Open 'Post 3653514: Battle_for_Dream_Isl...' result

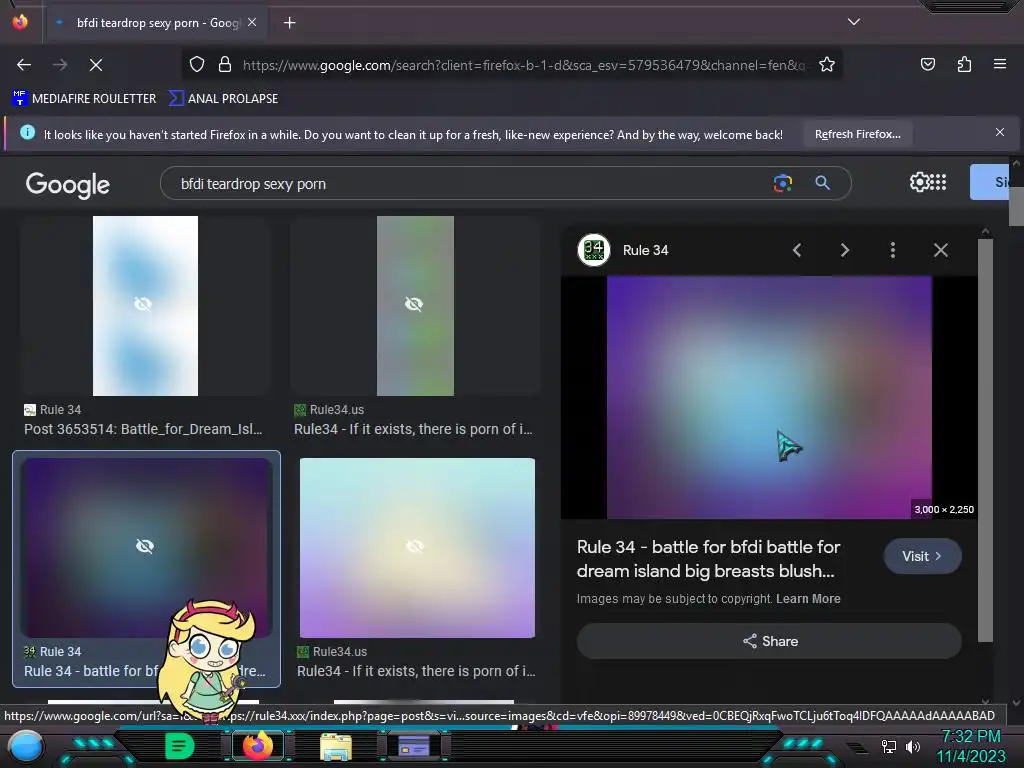[143, 429]
